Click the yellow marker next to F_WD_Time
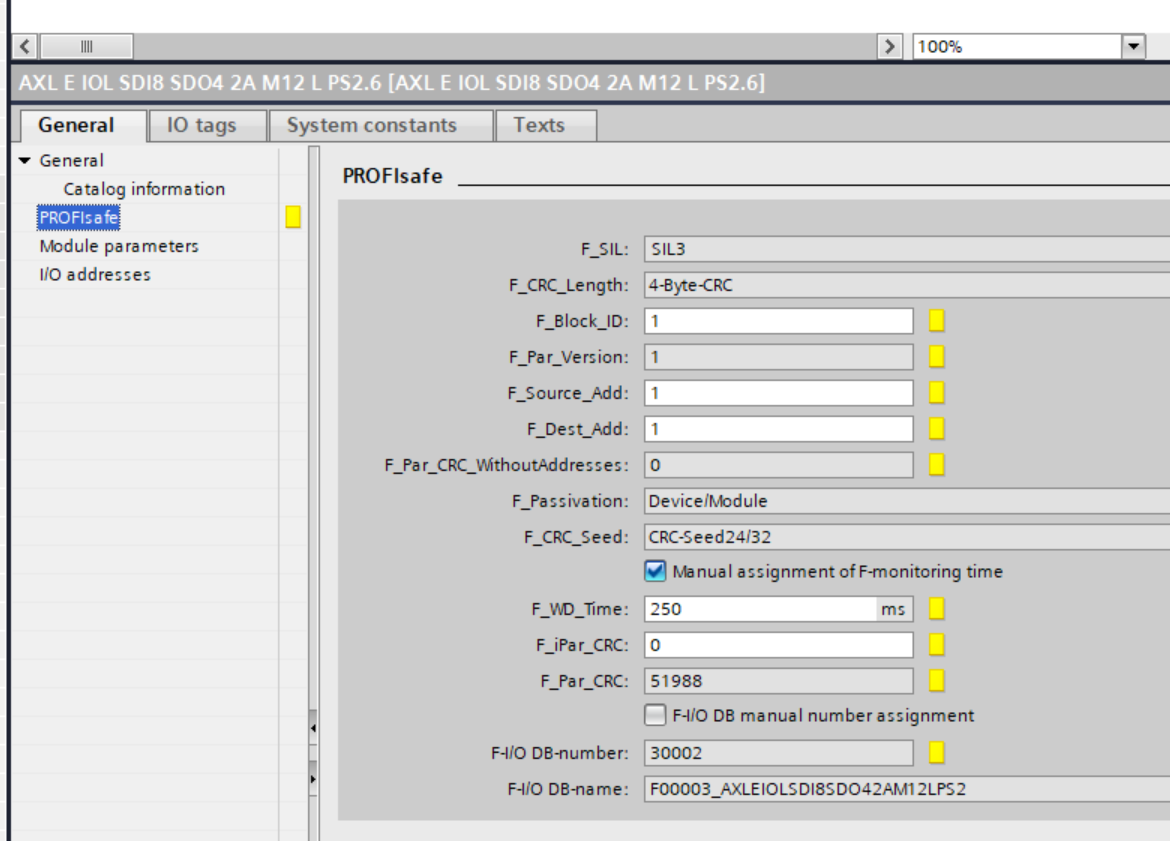The image size is (1170, 841). pyautogui.click(x=936, y=609)
